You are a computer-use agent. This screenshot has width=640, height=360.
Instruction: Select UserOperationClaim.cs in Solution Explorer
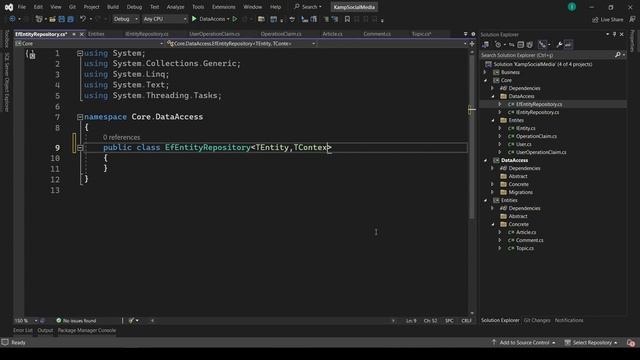[x=540, y=152]
